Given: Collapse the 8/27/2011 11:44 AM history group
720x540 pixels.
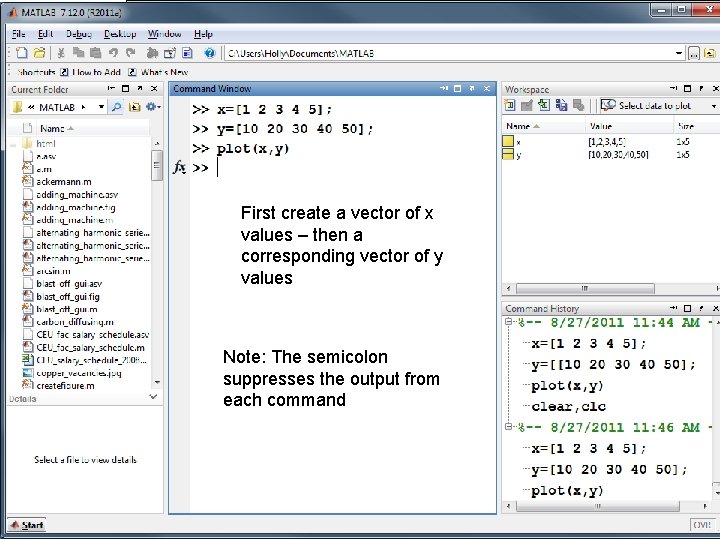Looking at the screenshot, I should pyautogui.click(x=508, y=322).
